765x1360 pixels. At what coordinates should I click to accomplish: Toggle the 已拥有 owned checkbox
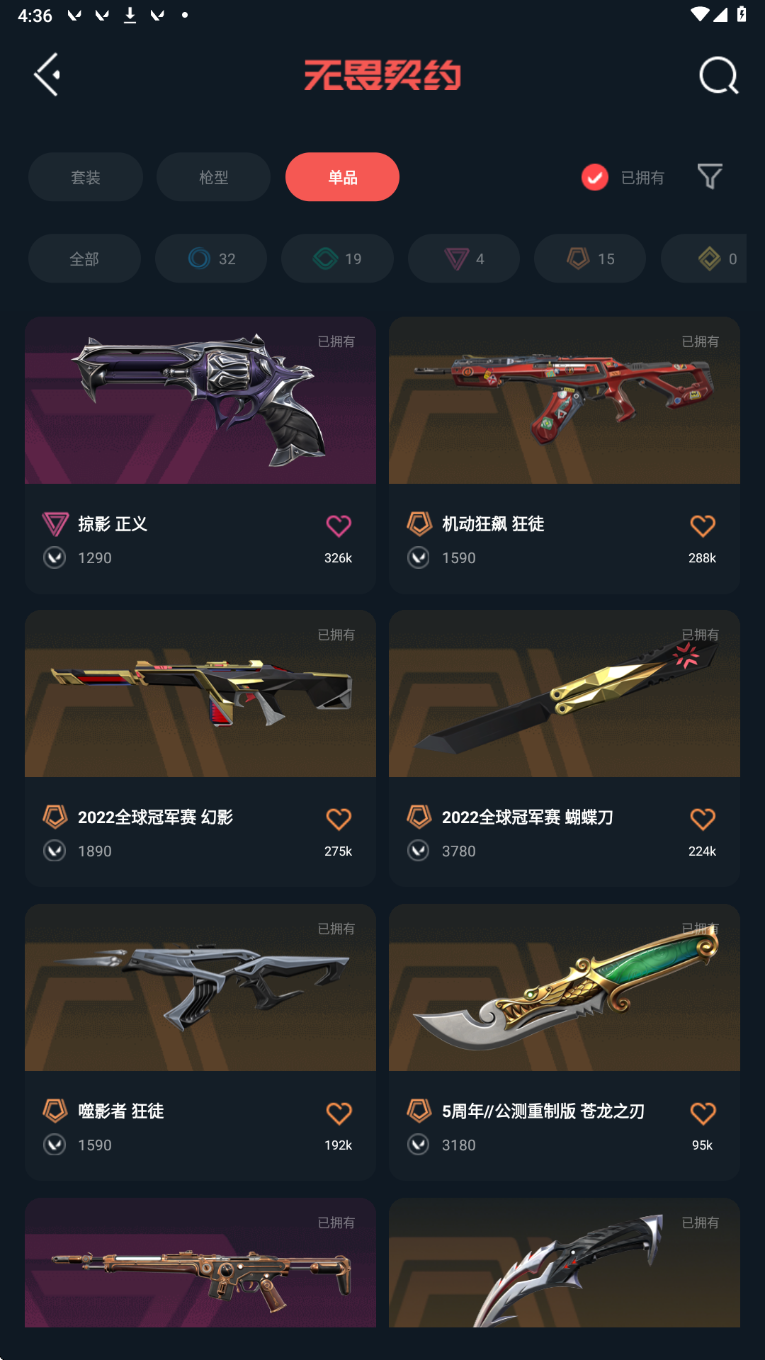point(595,178)
